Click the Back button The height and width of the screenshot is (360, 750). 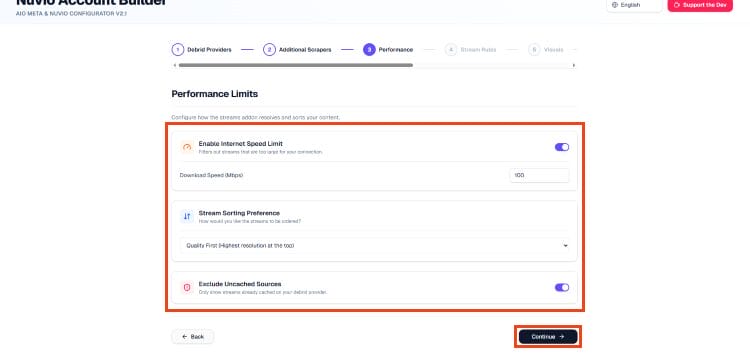[193, 337]
